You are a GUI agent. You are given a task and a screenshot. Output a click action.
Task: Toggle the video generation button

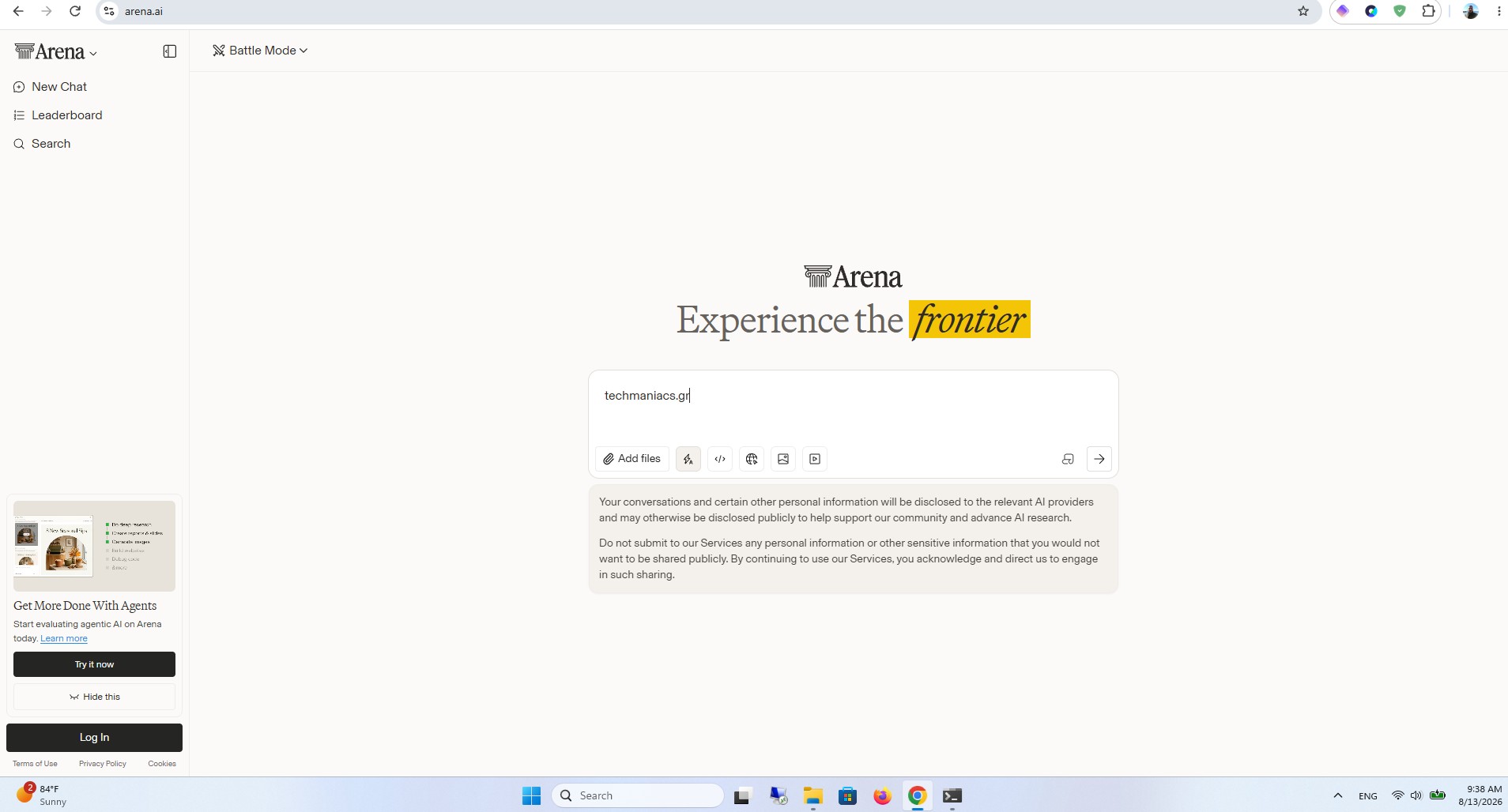pos(815,459)
